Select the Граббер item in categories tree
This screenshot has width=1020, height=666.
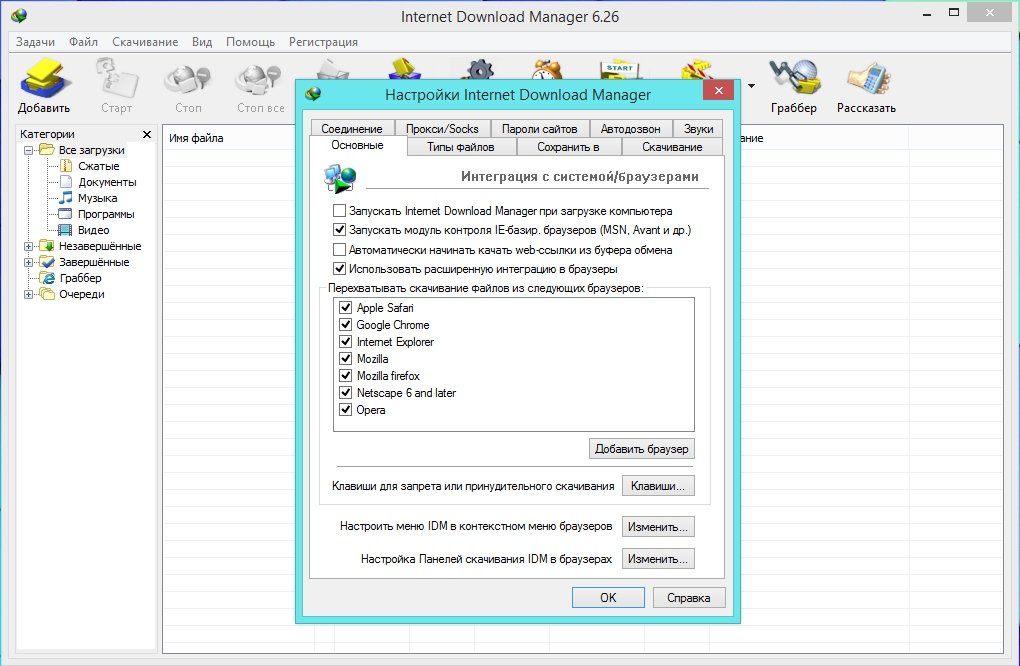coord(79,278)
